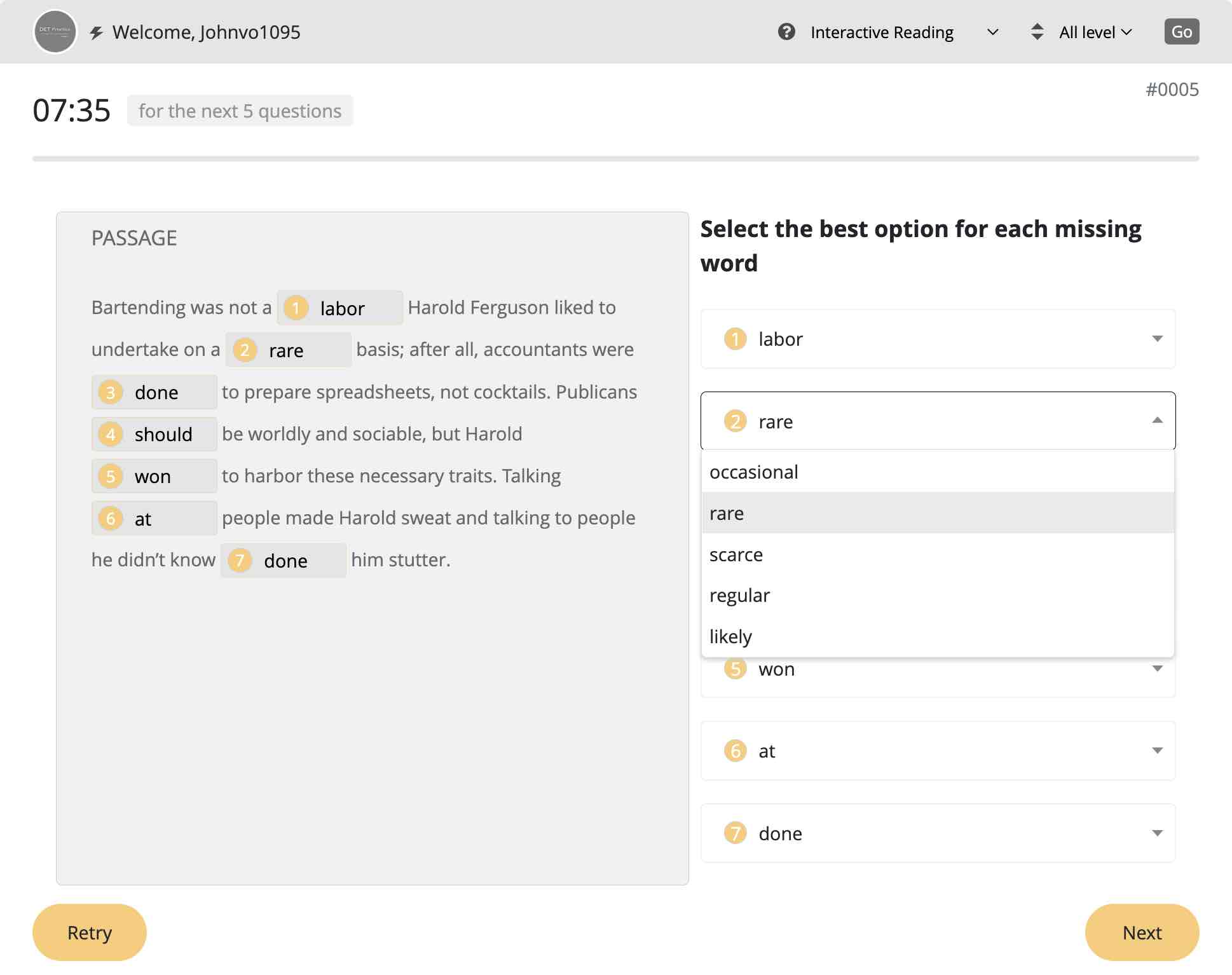Click numbered circle icon for blank 5
Screen dimensions: 1232x975
click(x=735, y=668)
